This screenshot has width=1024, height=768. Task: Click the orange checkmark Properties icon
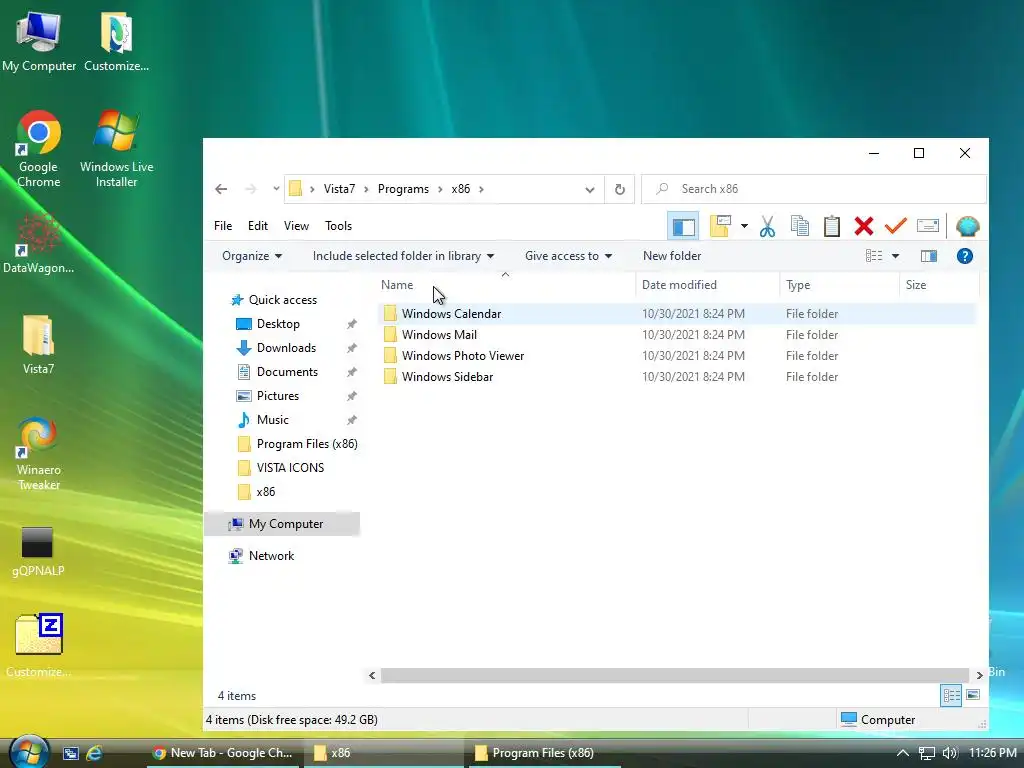click(895, 226)
